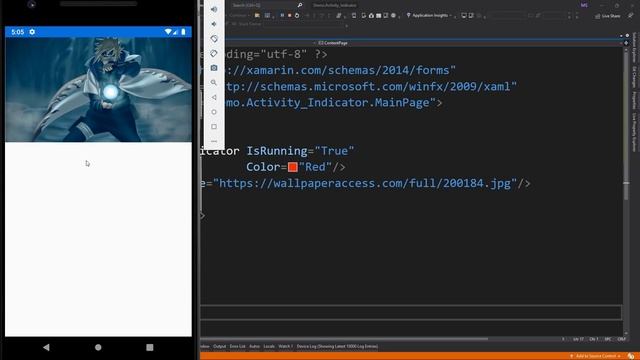Open the Autos tab
The height and width of the screenshot is (360, 640).
click(254, 347)
